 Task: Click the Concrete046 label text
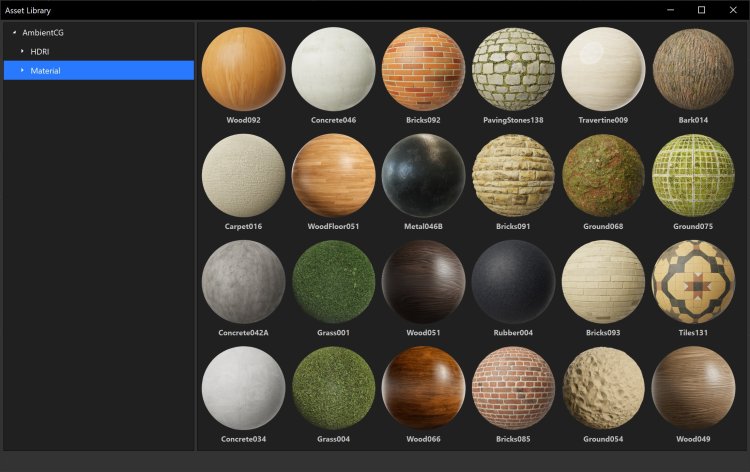[333, 120]
